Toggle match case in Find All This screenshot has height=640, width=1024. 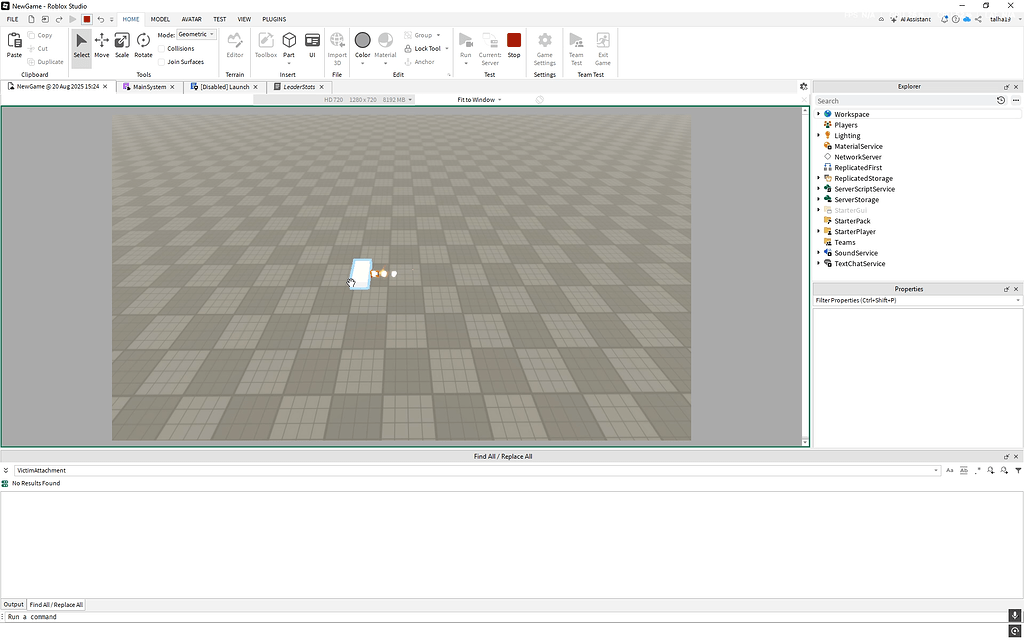(x=950, y=470)
